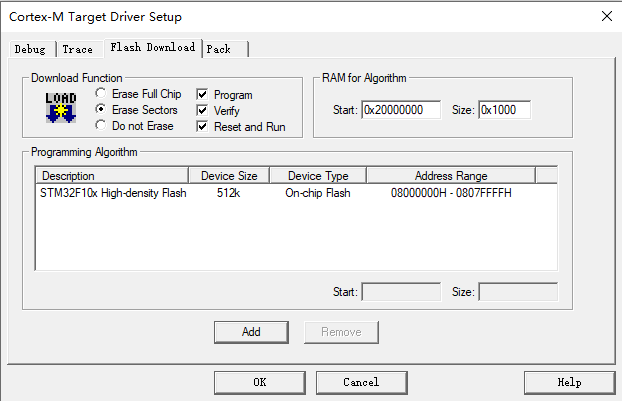
Task: Edit RAM for Algorithm Start field
Action: (x=401, y=110)
